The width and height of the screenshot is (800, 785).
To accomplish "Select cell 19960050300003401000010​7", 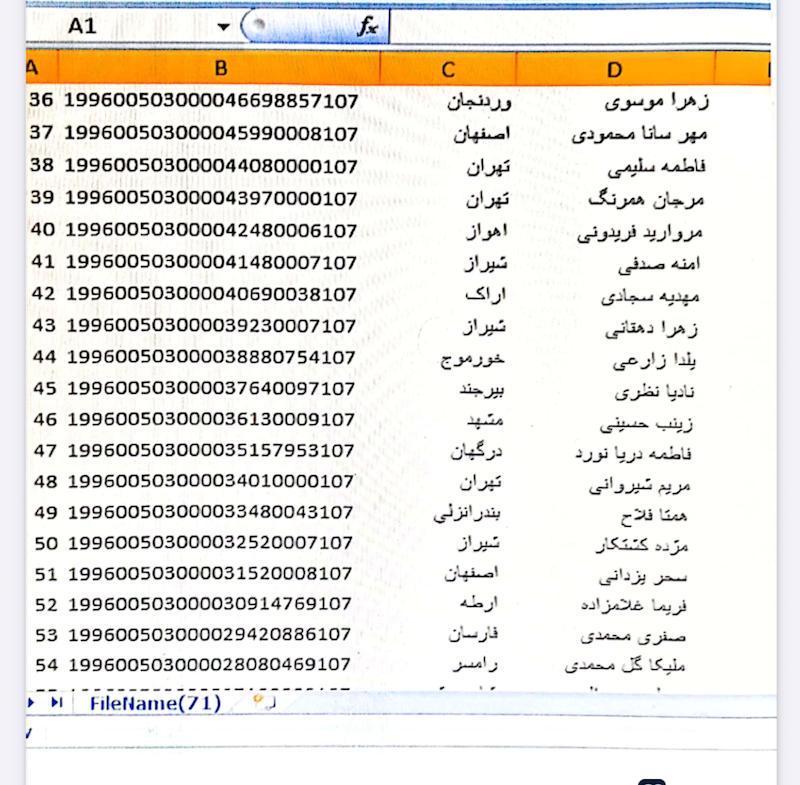I will (x=211, y=482).
